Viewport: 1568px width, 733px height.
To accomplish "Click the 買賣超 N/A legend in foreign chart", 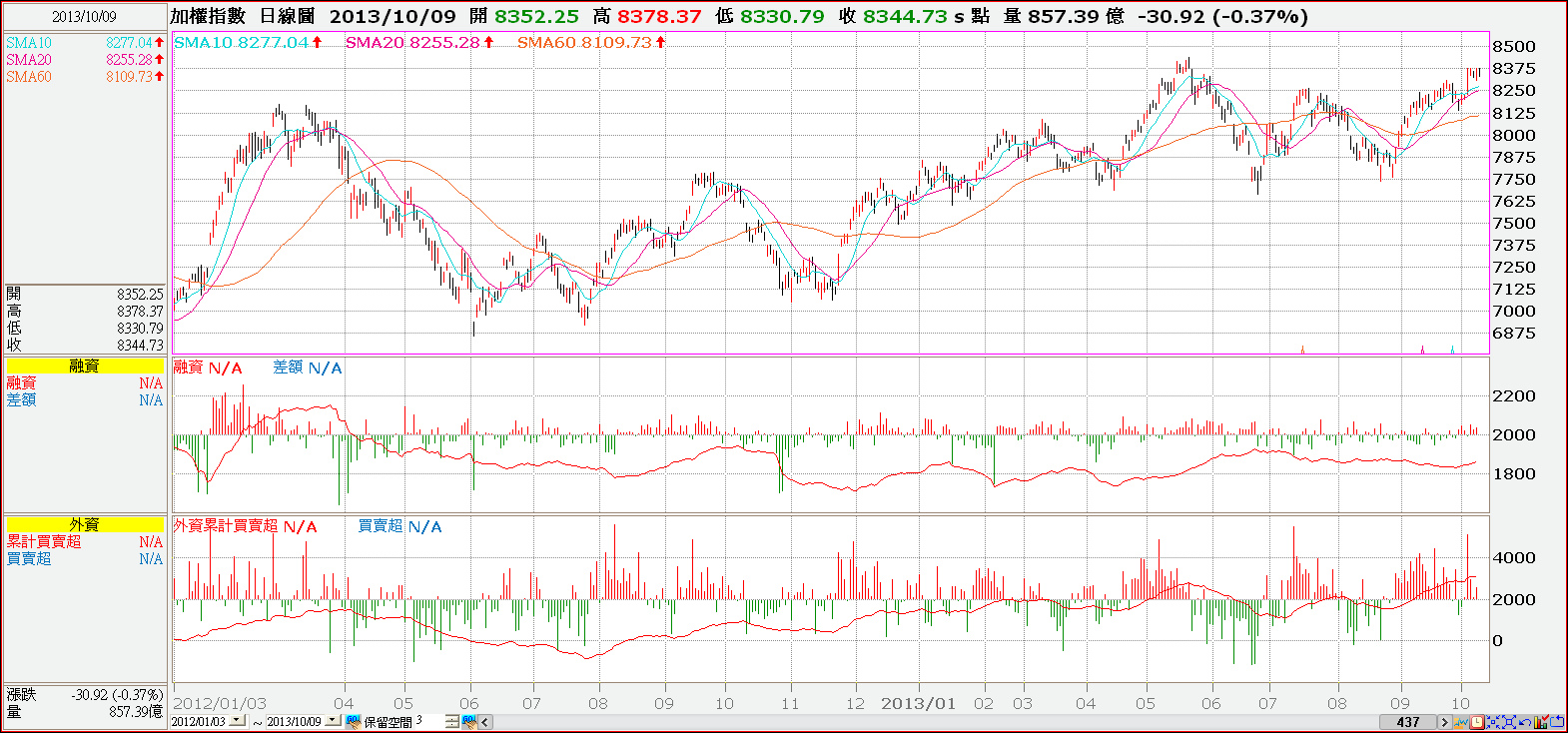I will click(x=399, y=526).
